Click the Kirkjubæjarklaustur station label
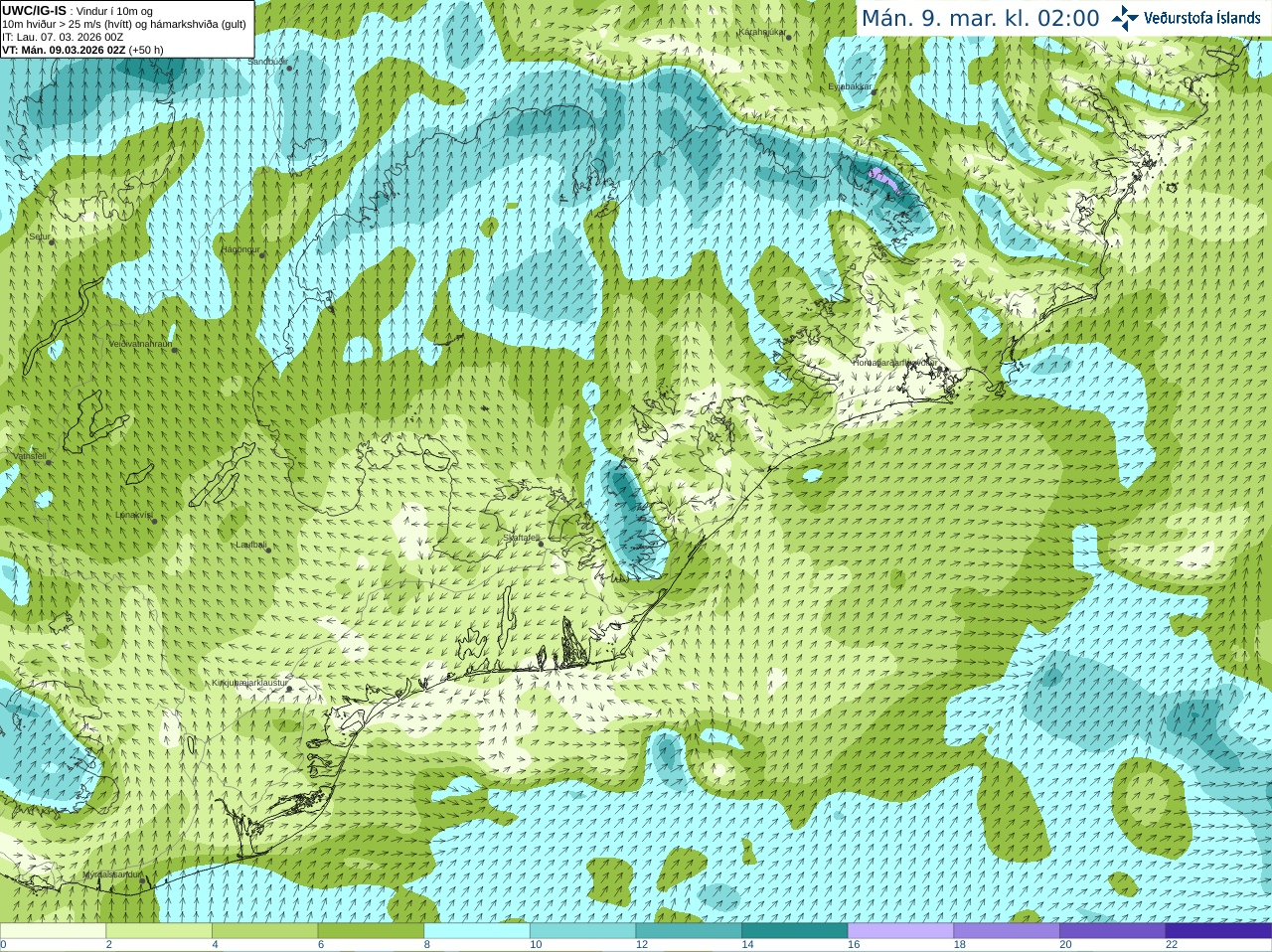Screen dimensions: 1272x952 (x=250, y=683)
